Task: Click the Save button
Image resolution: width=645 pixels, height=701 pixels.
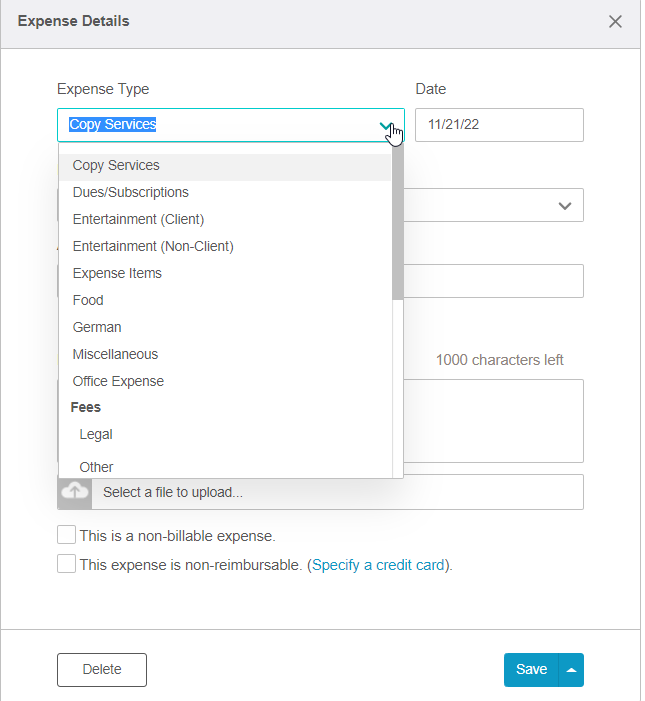Action: tap(531, 670)
